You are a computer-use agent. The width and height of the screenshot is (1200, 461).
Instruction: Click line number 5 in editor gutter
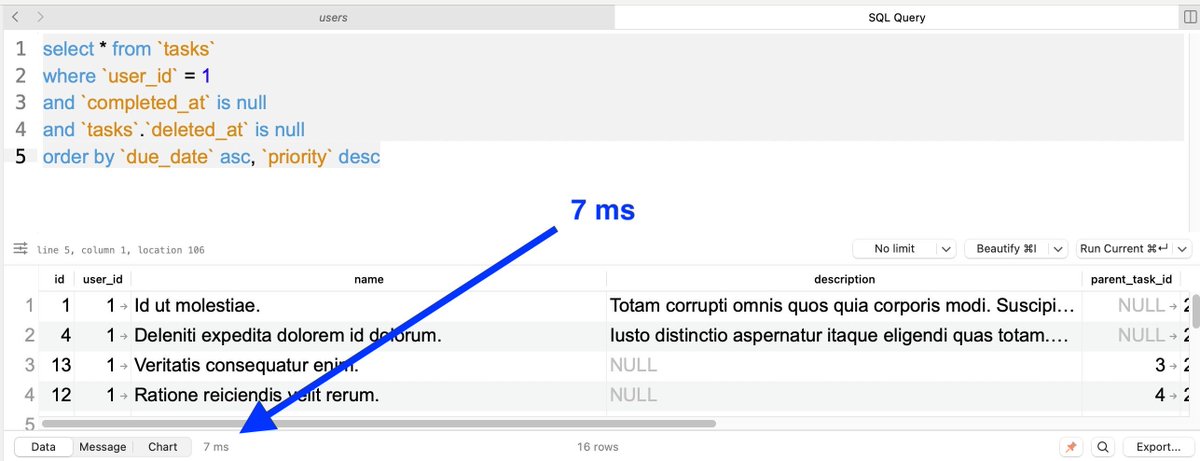20,156
